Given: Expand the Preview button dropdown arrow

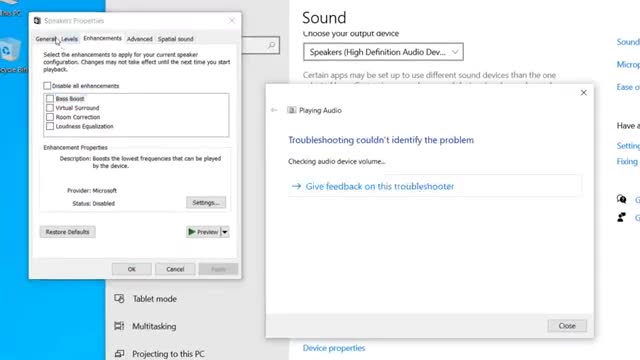Looking at the screenshot, I should (224, 232).
